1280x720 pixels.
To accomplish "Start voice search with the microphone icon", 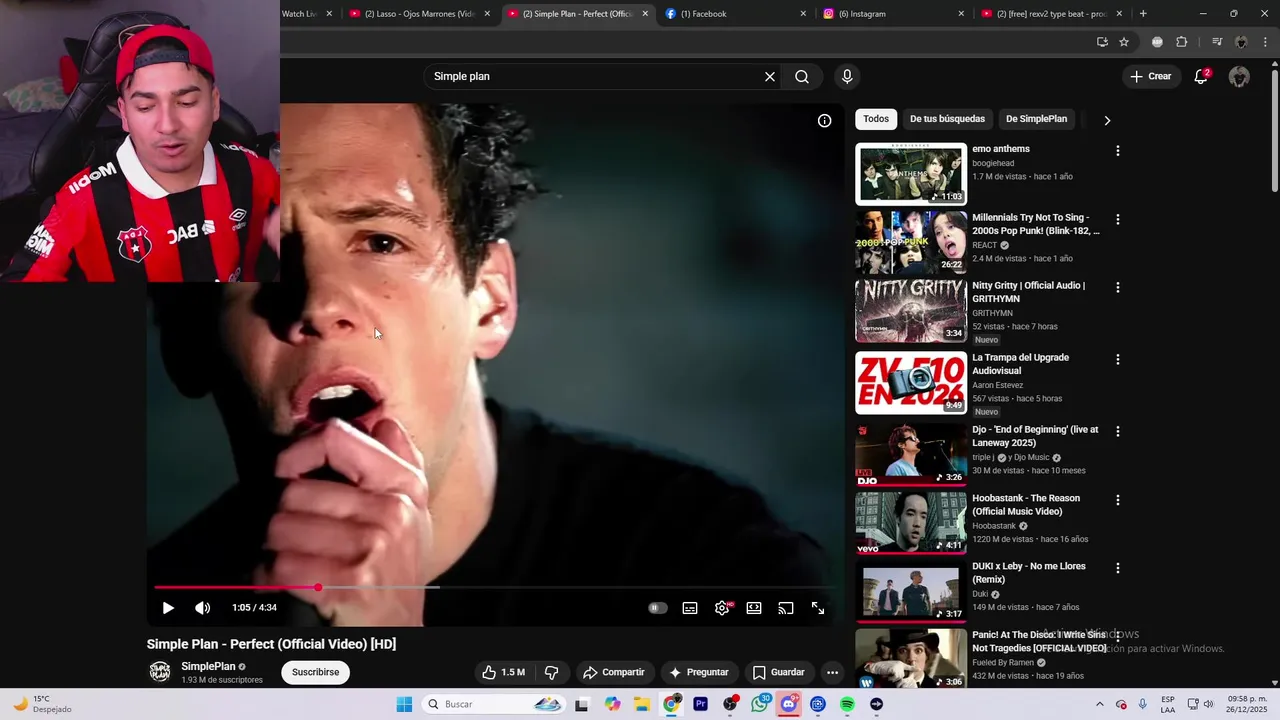I will 847,76.
